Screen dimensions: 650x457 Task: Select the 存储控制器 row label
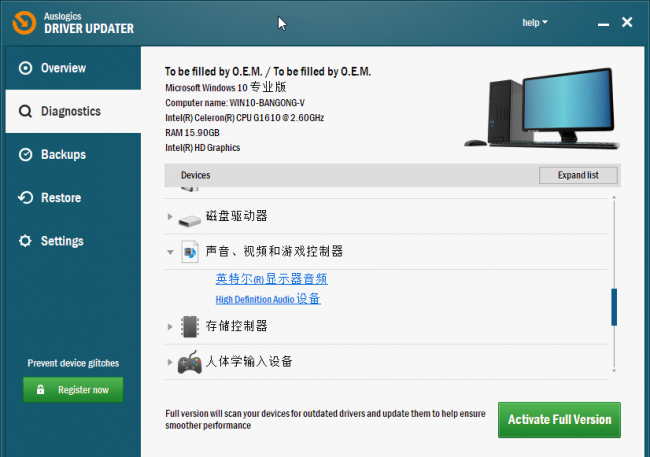click(x=237, y=326)
